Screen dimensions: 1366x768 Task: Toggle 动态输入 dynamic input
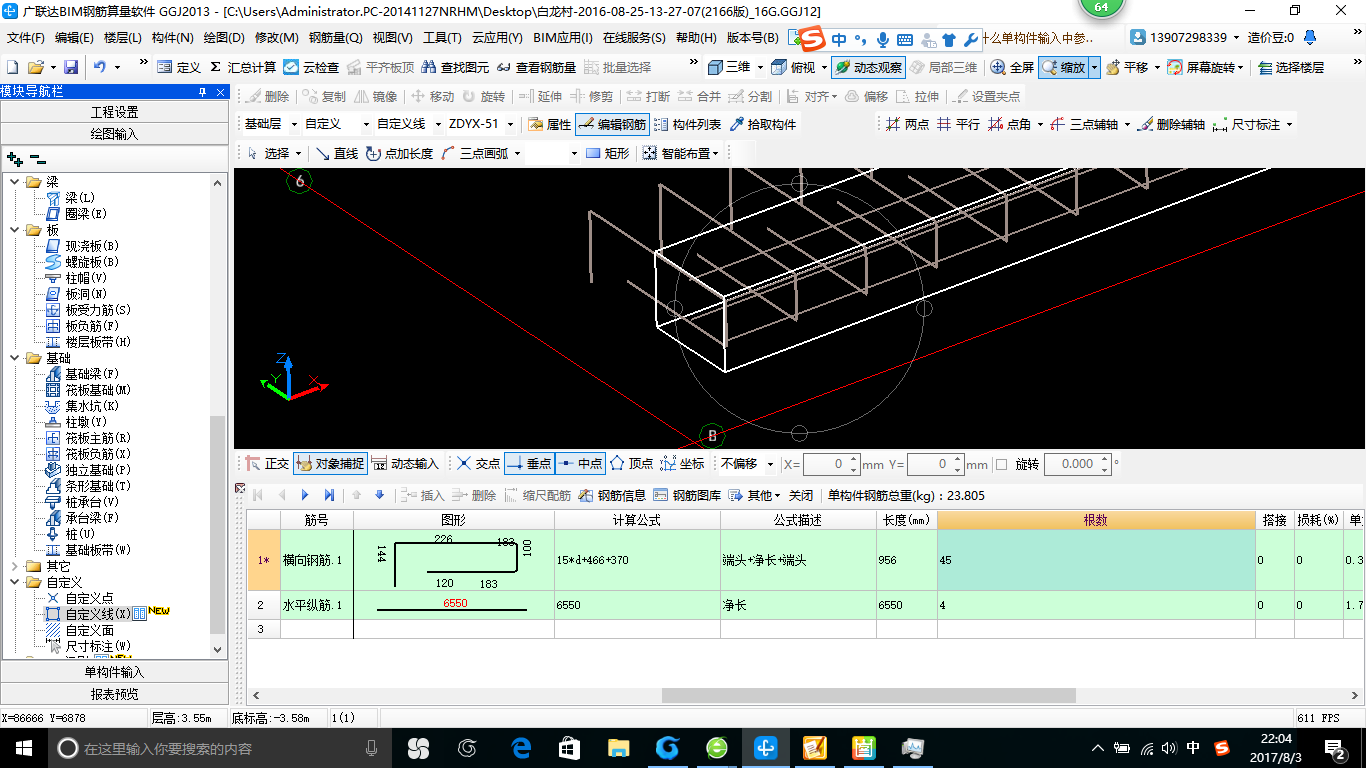click(405, 464)
